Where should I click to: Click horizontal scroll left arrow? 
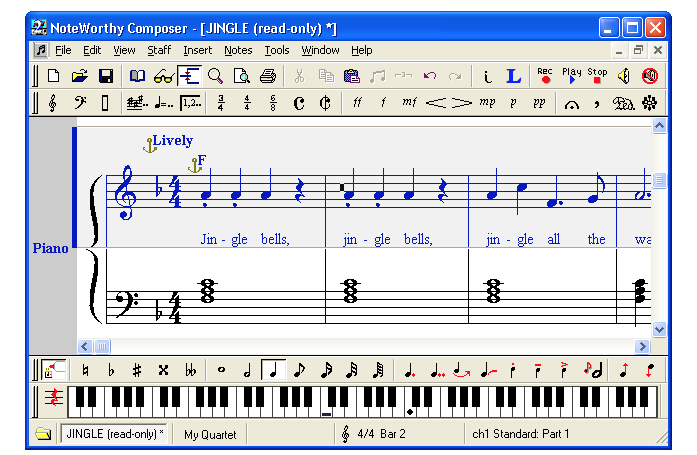(85, 346)
